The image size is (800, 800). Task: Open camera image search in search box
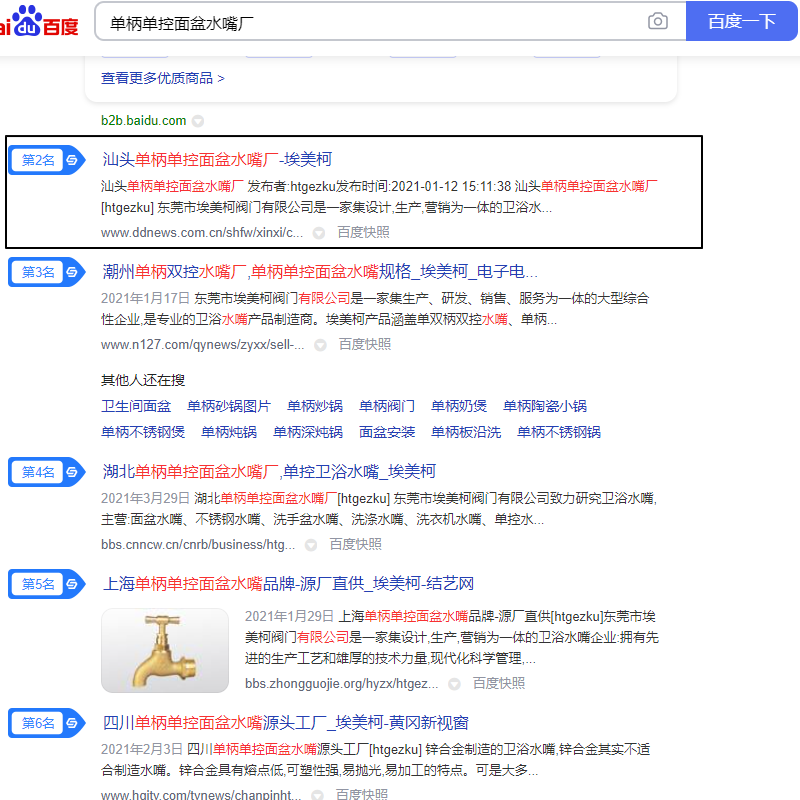[658, 21]
